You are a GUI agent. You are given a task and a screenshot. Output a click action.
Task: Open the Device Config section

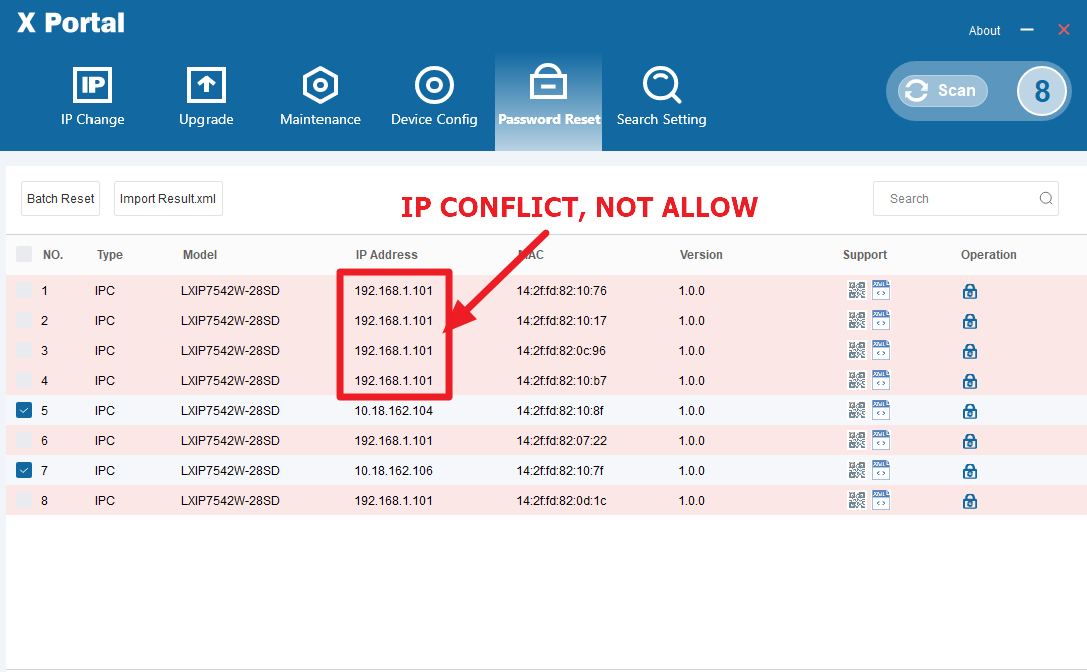434,97
